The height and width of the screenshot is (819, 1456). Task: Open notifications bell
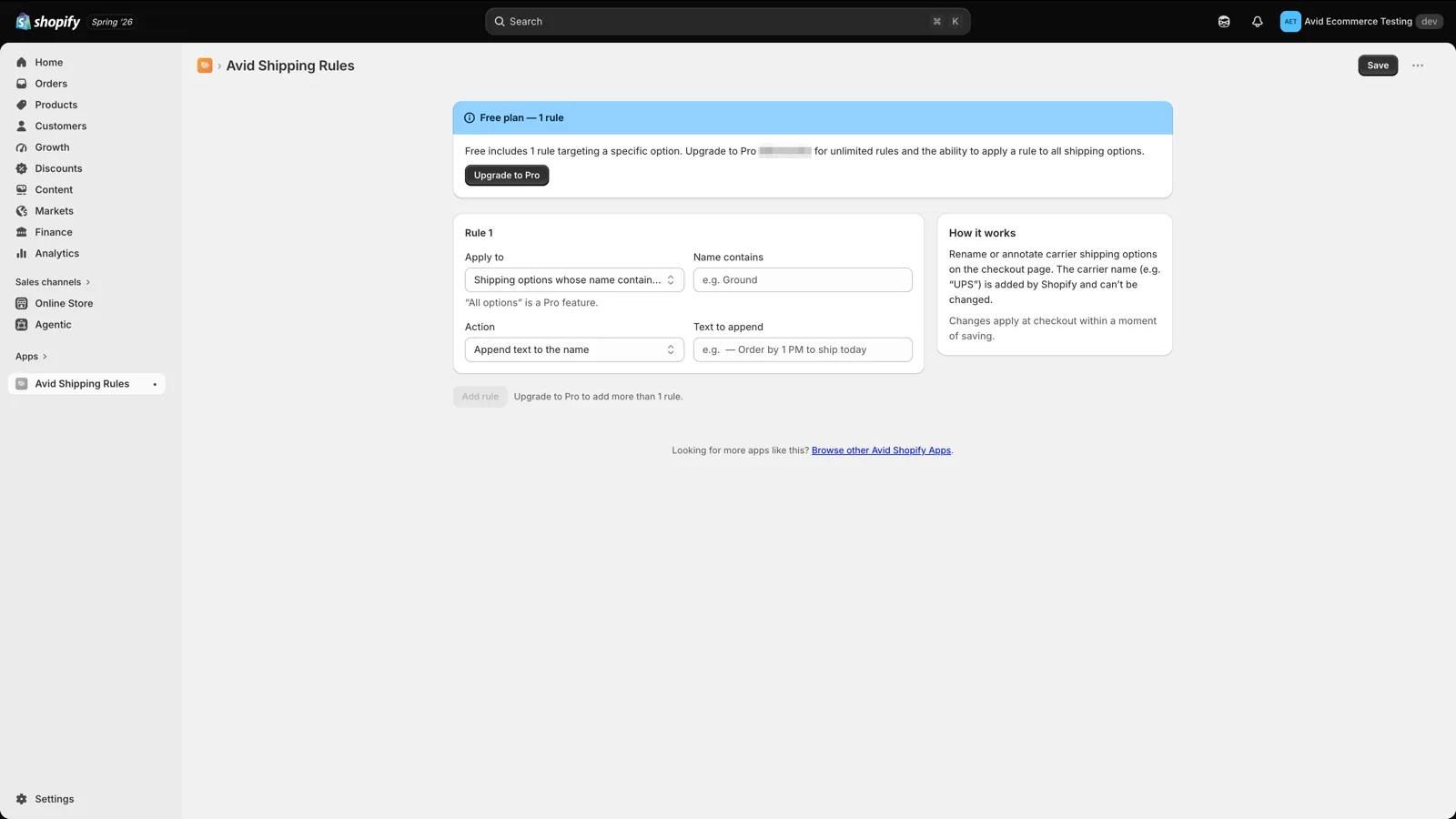(x=1258, y=22)
